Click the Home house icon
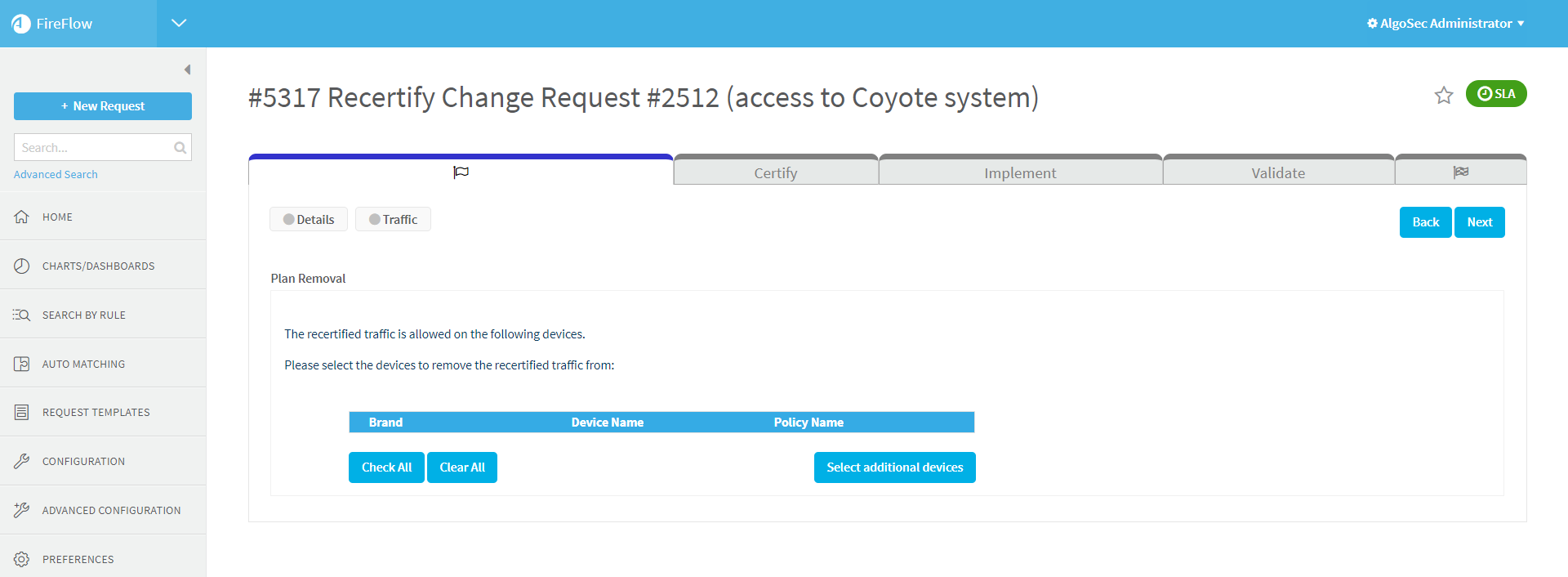1568x577 pixels. tap(22, 217)
